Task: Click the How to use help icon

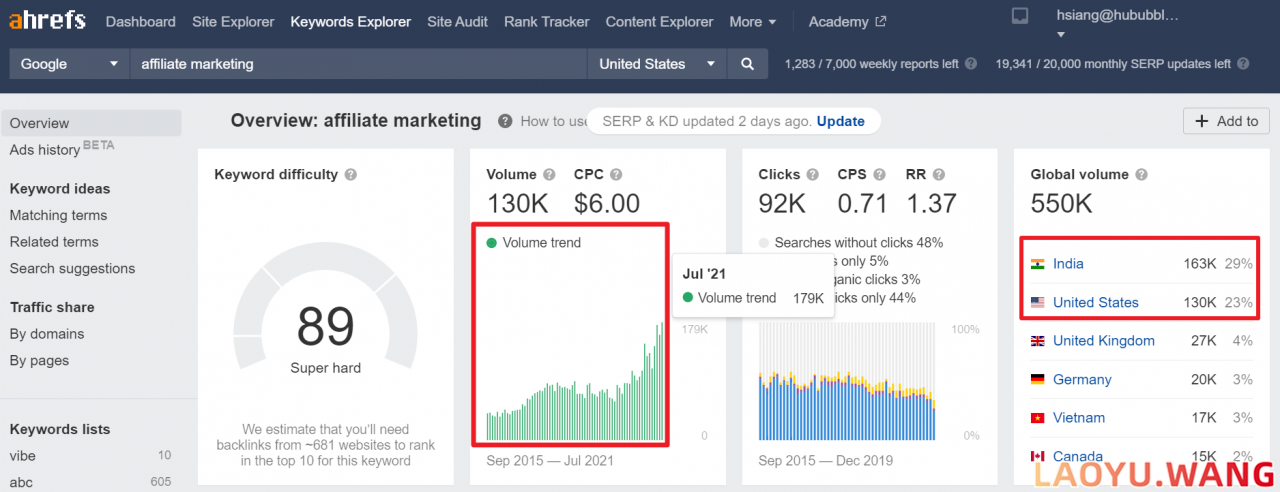Action: 505,121
